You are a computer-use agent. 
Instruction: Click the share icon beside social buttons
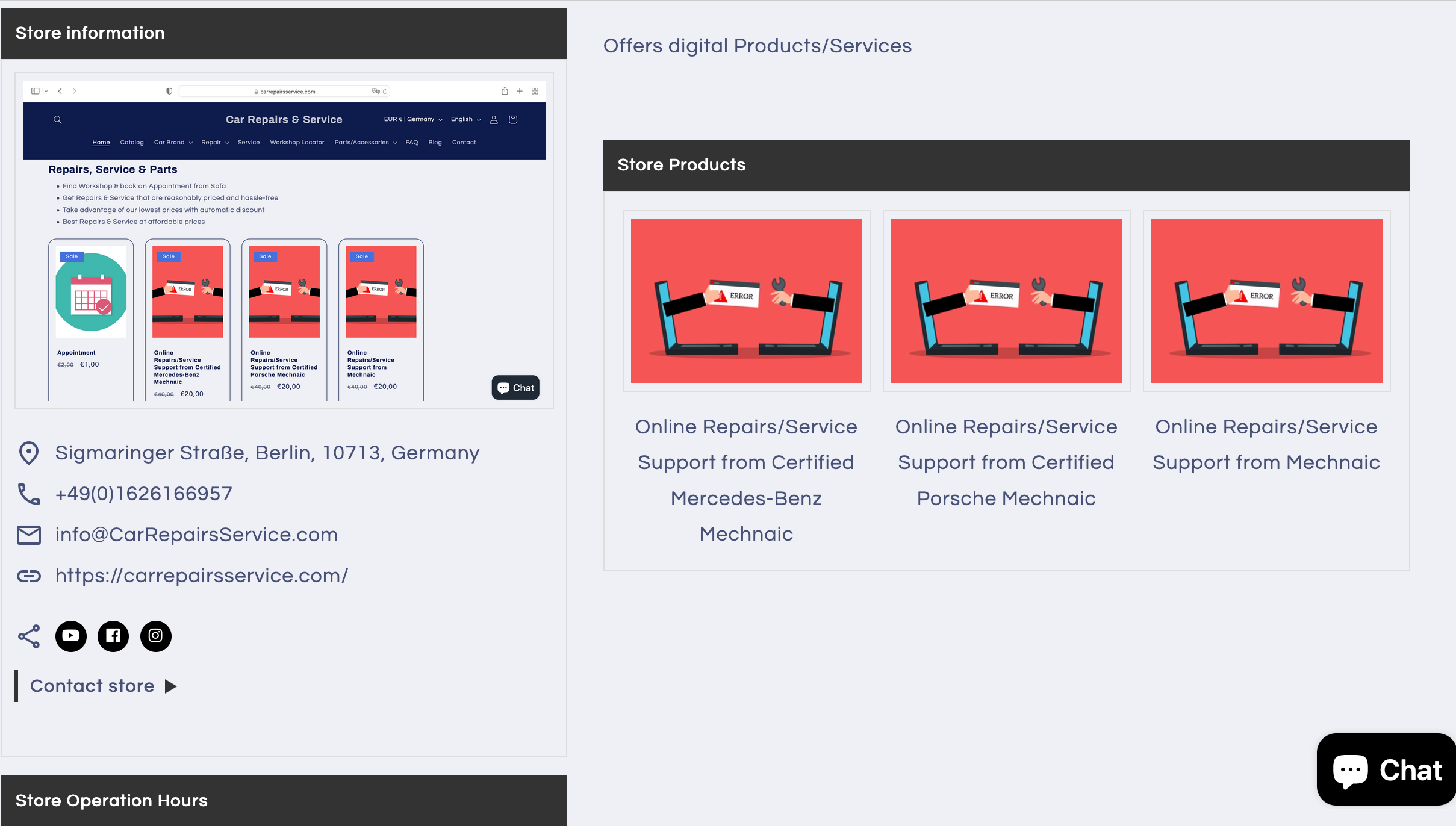(29, 636)
